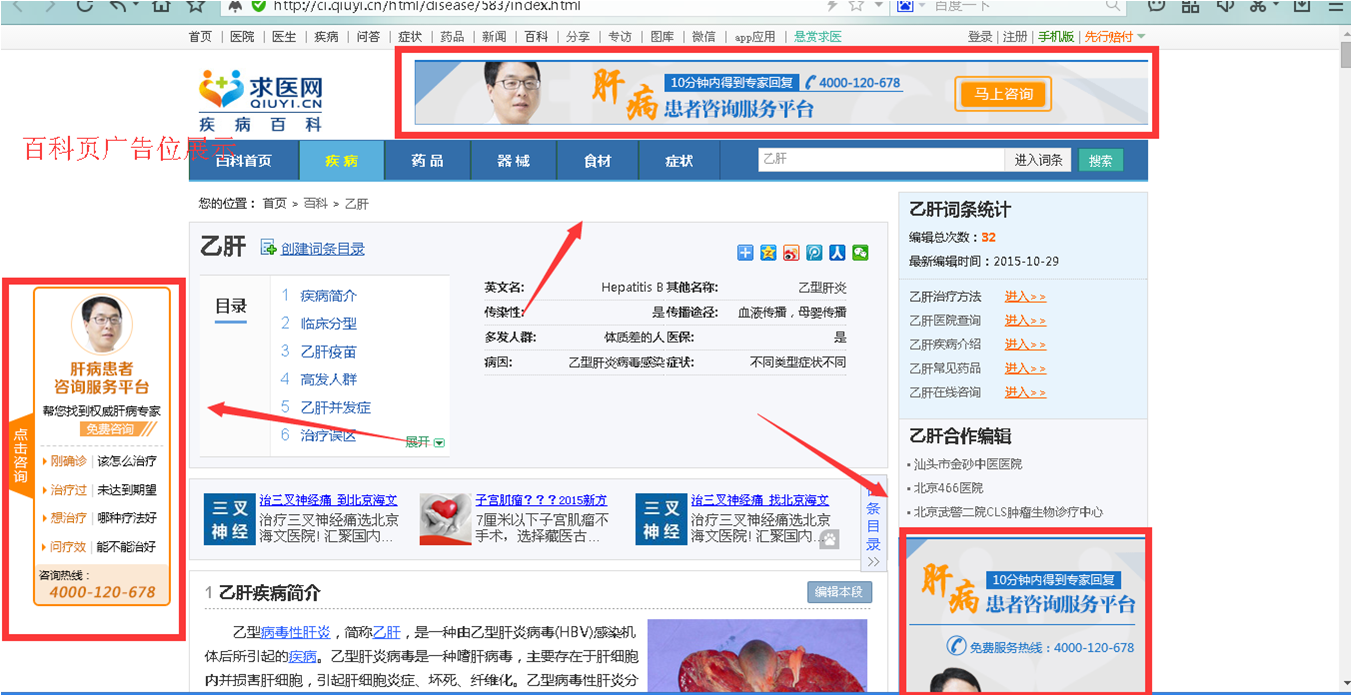Click the 创建词条目录 icon beside 乙肝 title
Image resolution: width=1352 pixels, height=696 pixels.
[268, 248]
